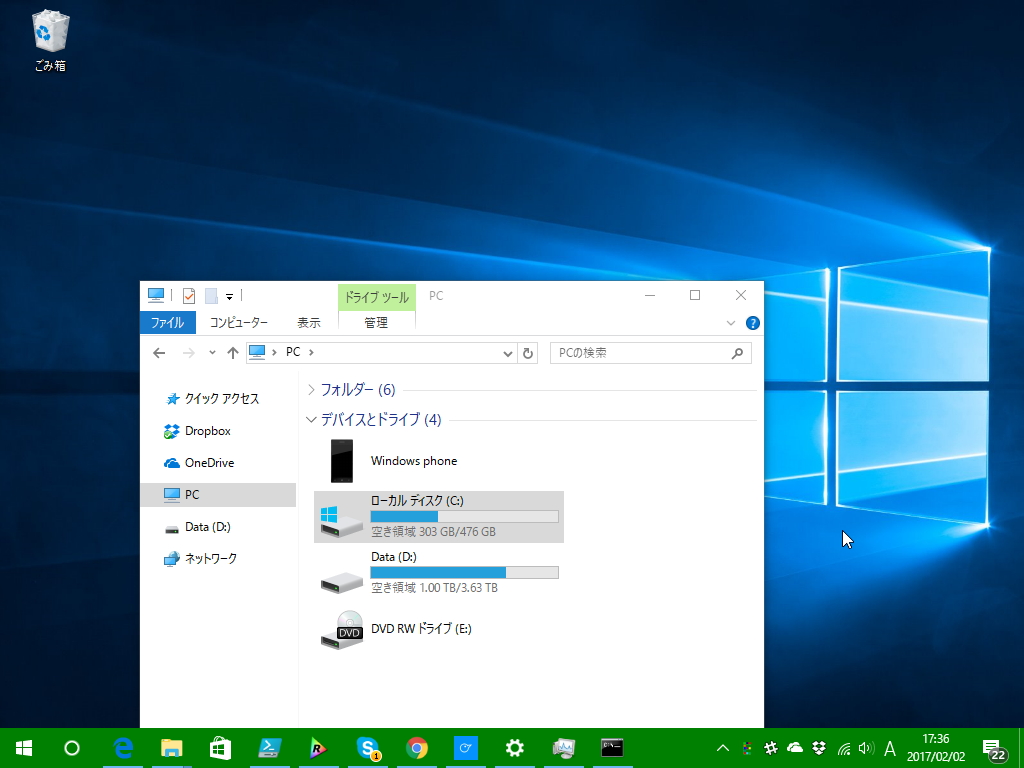Collapse the デバイスとドライブ (4) group
This screenshot has width=1024, height=768.
pos(312,420)
